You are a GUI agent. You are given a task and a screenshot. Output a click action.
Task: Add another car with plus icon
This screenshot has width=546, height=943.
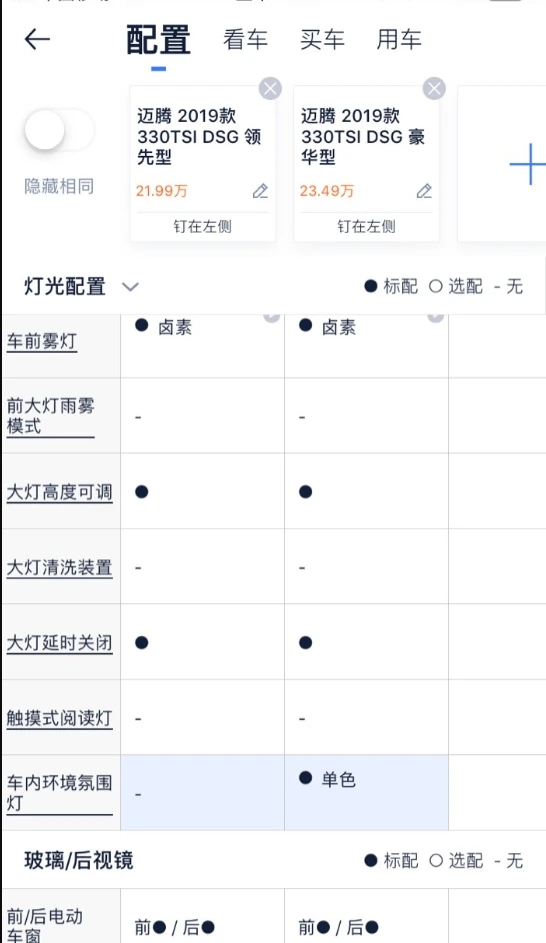pyautogui.click(x=528, y=164)
